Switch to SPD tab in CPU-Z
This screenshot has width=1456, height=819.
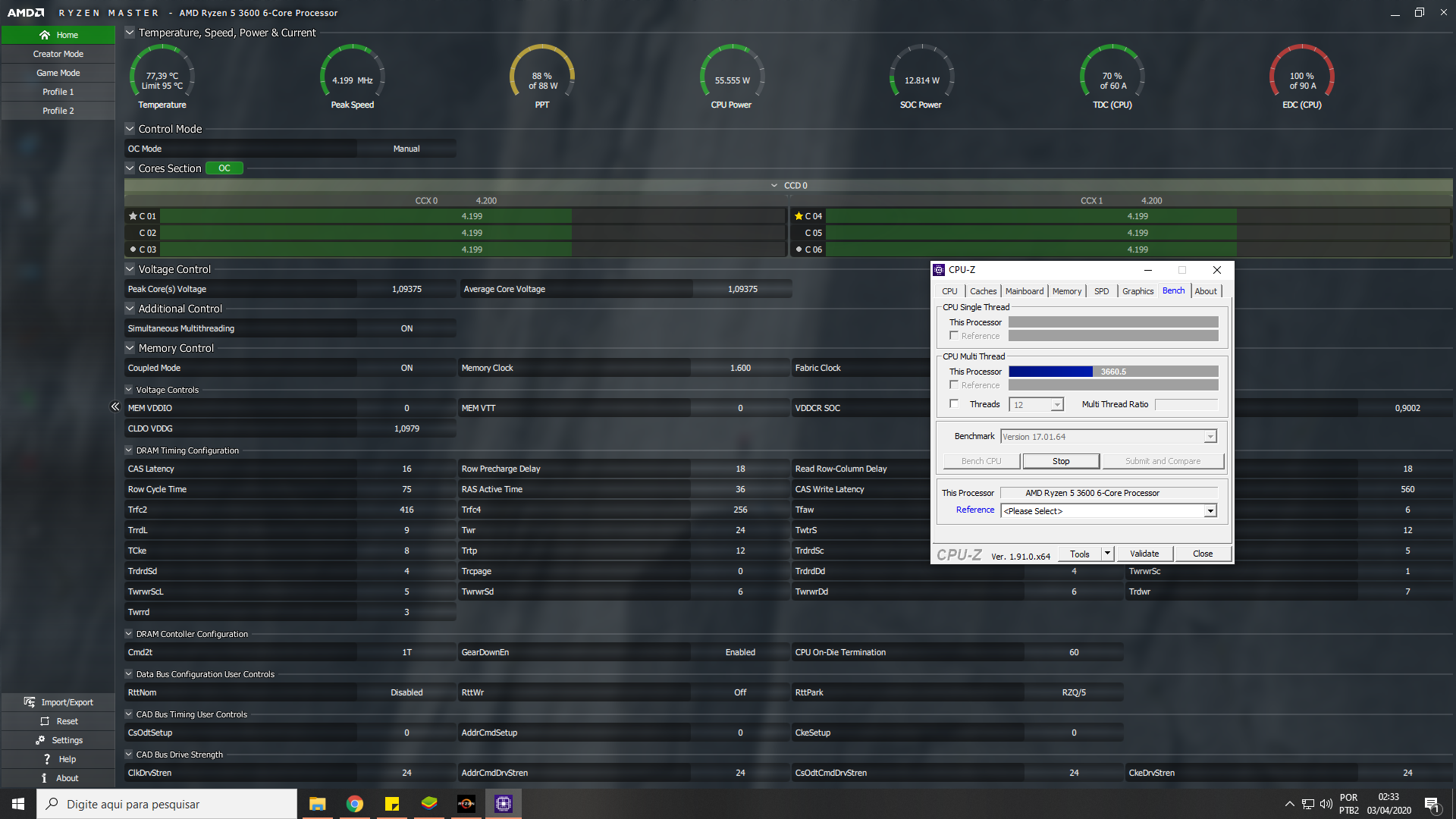point(1102,291)
